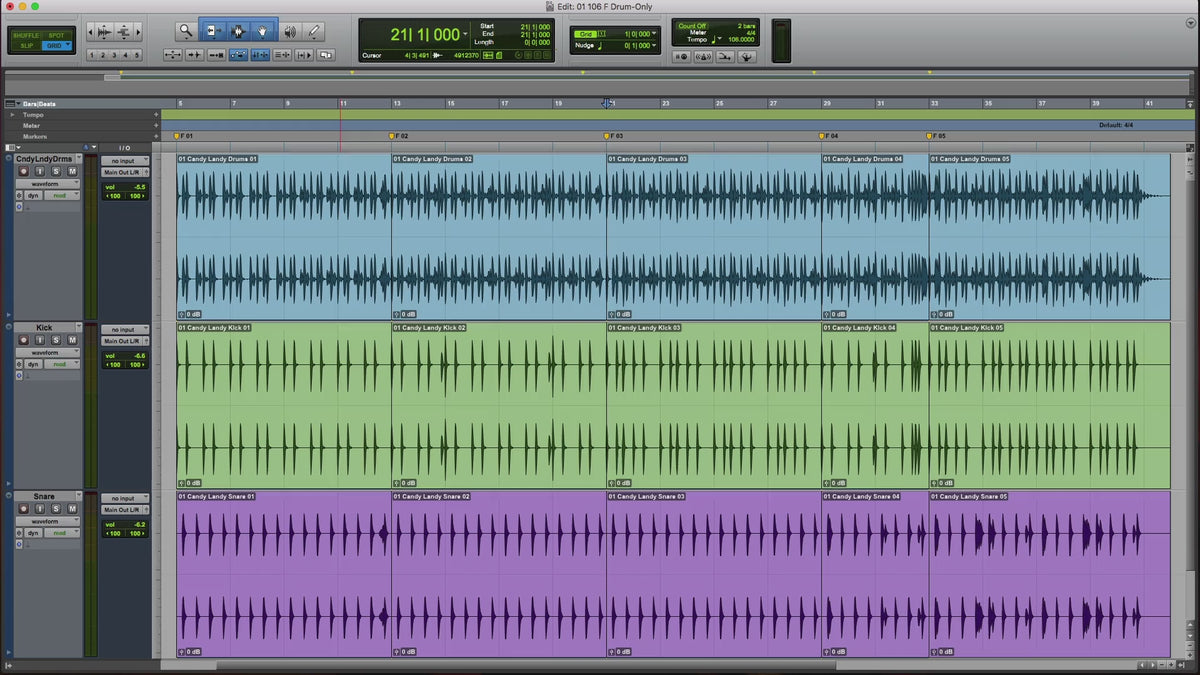
Task: Switch to Slip edit mode
Action: [27, 46]
